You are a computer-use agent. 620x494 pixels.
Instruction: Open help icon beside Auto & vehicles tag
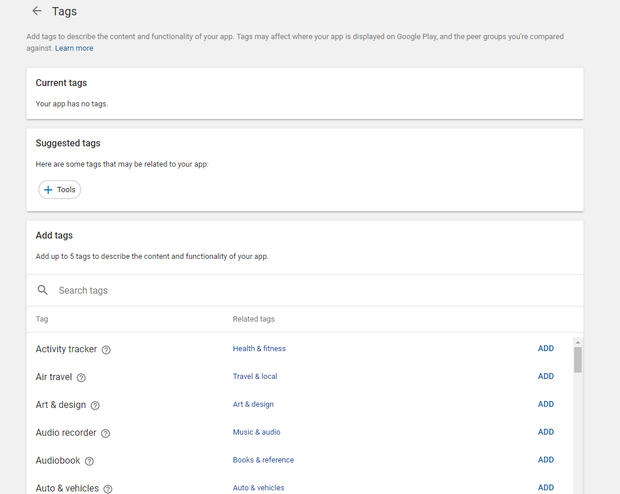(x=108, y=489)
